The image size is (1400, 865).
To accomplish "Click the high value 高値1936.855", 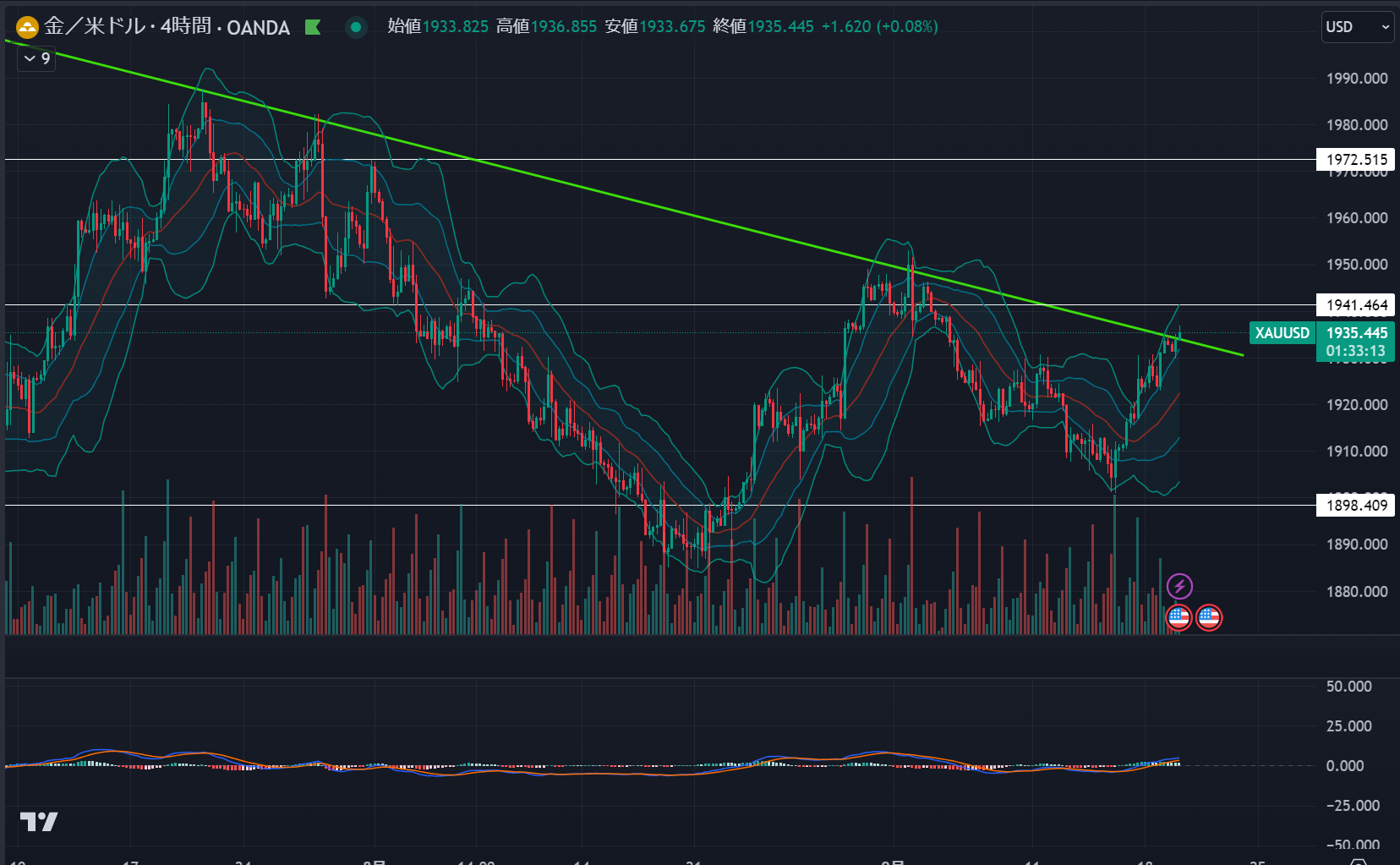I will 546,27.
